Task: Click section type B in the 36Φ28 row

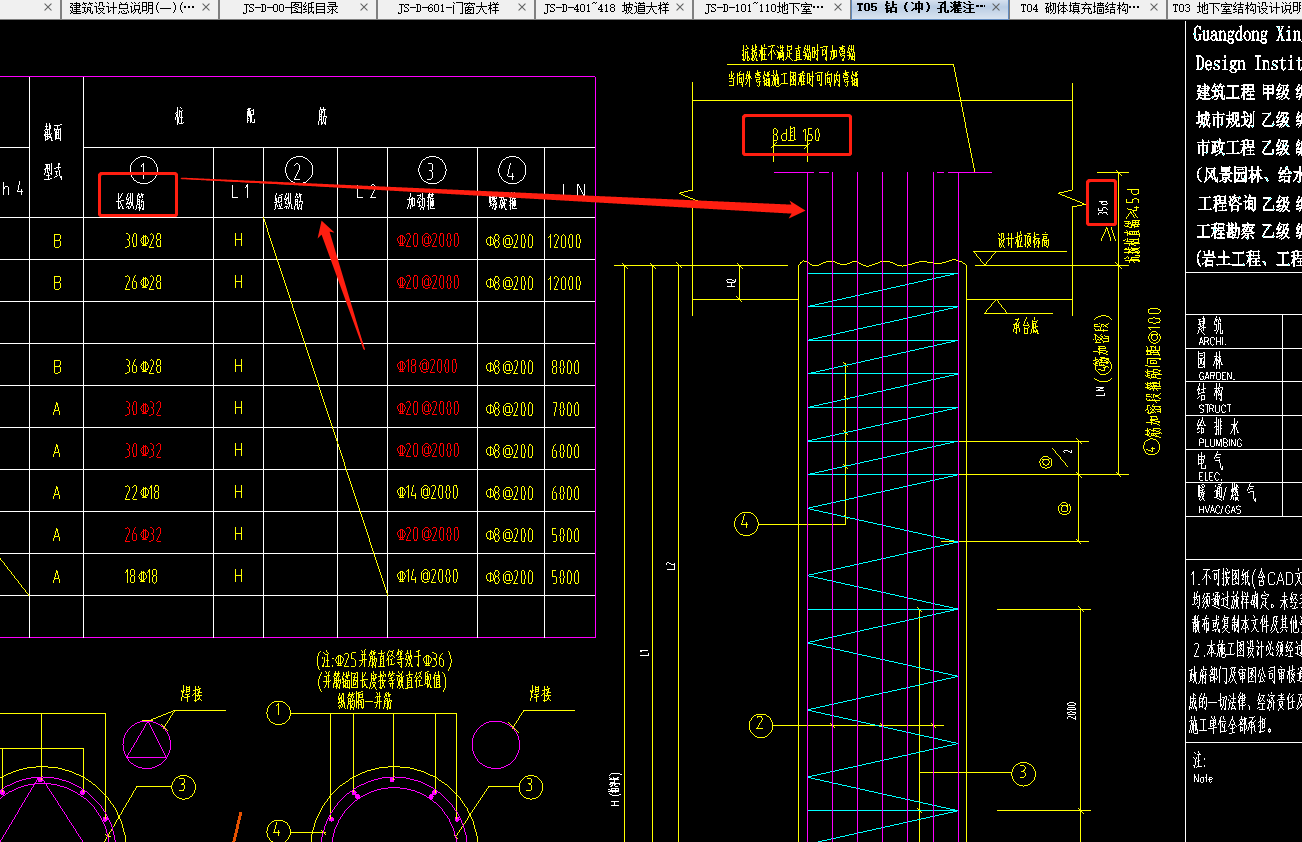Action: [x=57, y=367]
